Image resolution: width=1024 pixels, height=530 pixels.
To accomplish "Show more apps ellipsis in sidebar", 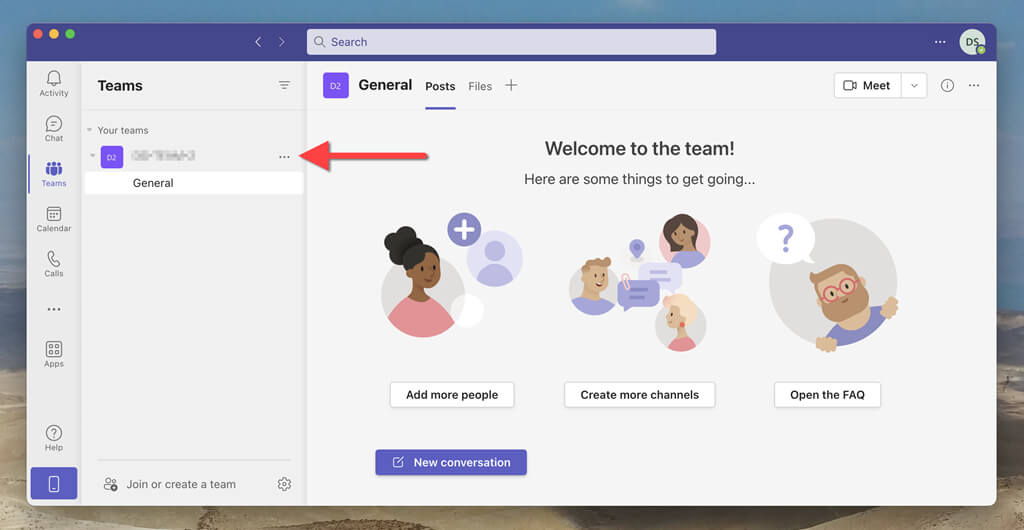I will tap(54, 309).
